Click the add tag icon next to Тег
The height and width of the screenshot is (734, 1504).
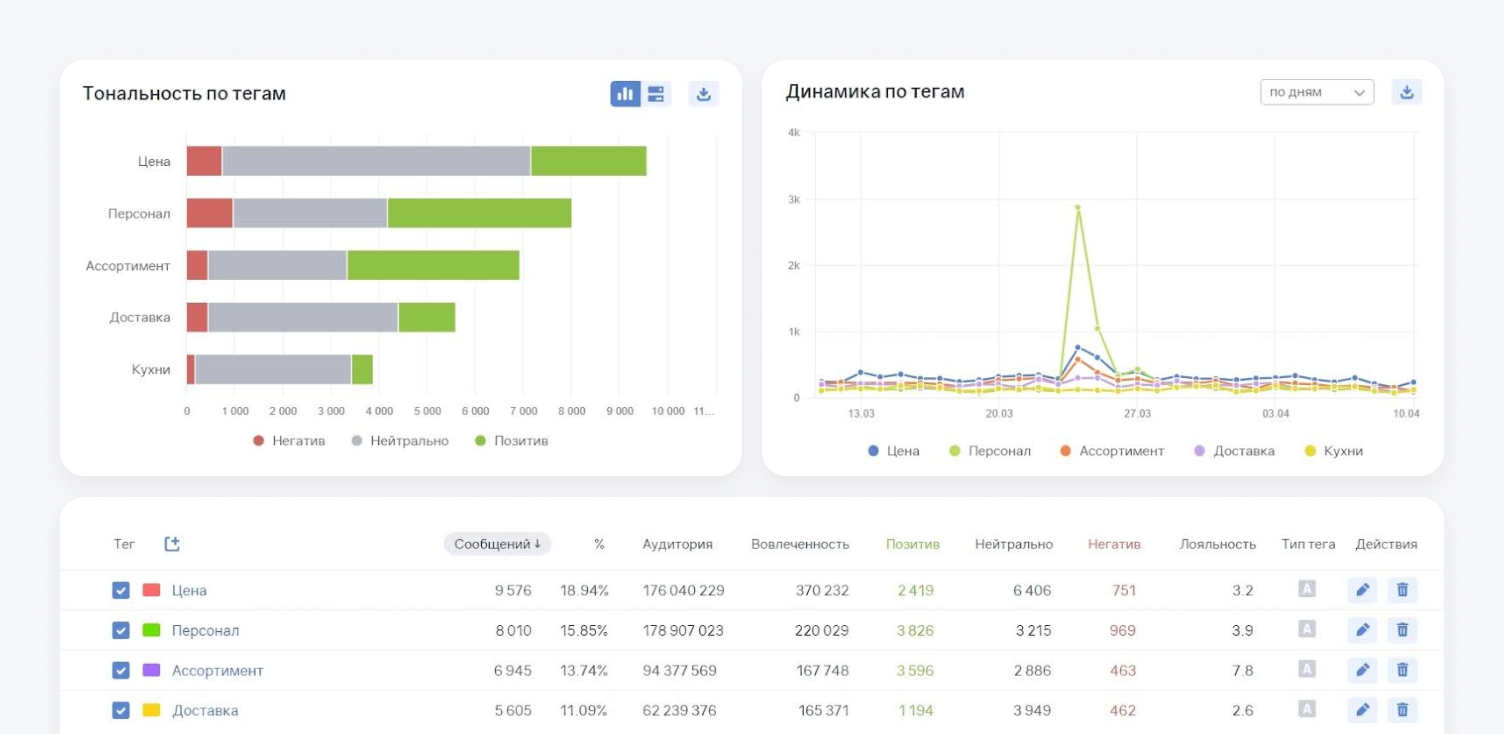tap(172, 544)
